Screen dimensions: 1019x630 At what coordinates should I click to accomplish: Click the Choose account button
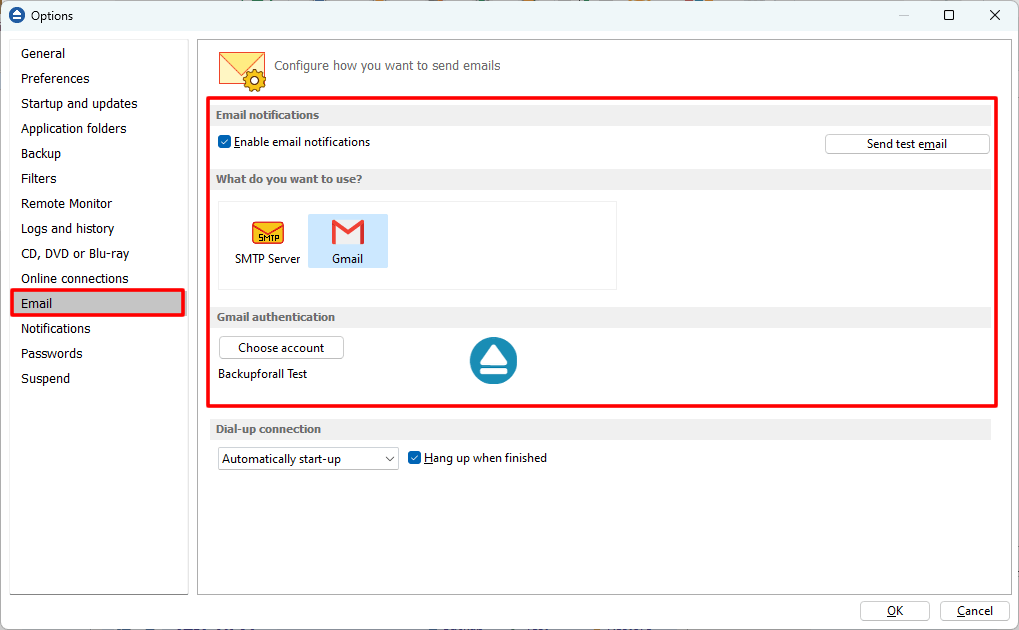coord(280,347)
